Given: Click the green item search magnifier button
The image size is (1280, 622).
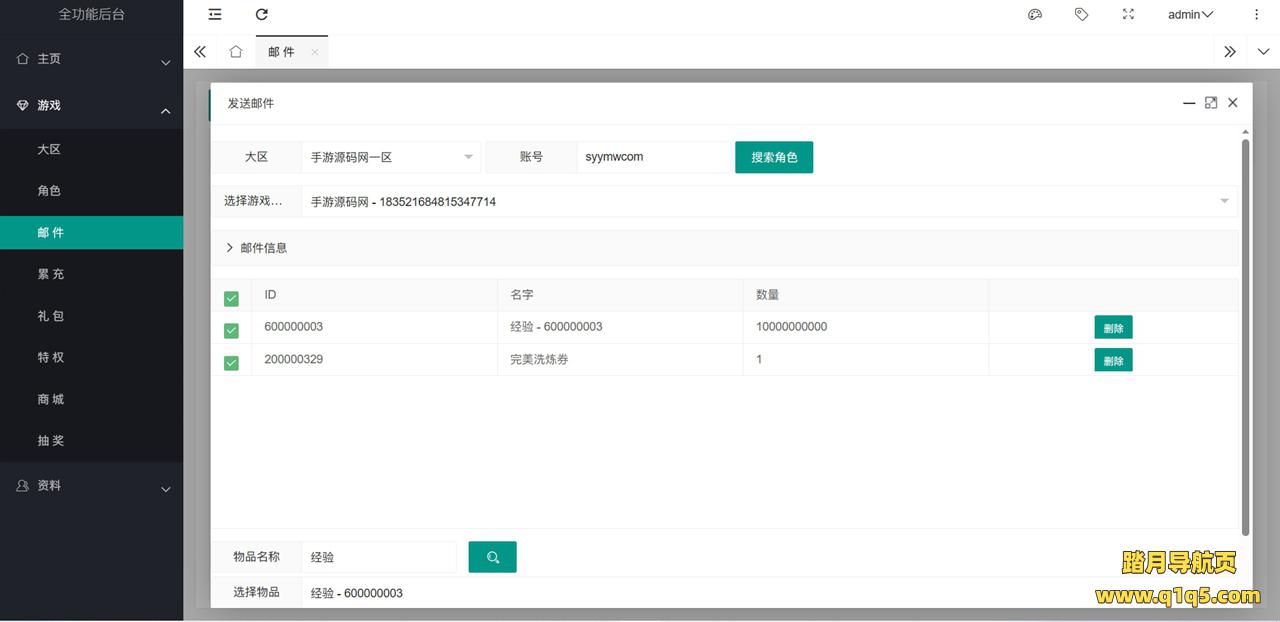Looking at the screenshot, I should pos(492,557).
